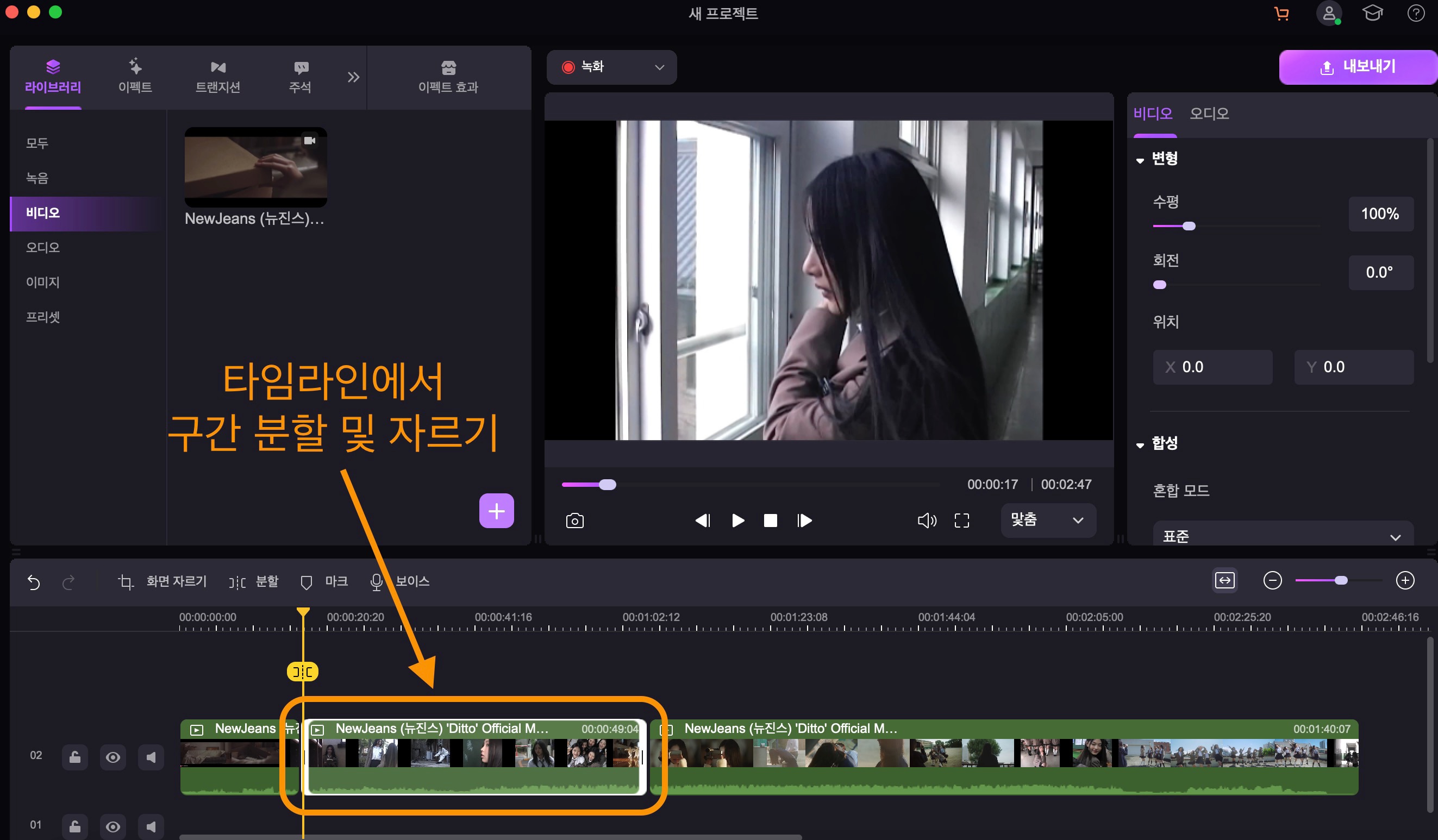
Task: Click the preview playback progress slider
Action: click(x=750, y=485)
